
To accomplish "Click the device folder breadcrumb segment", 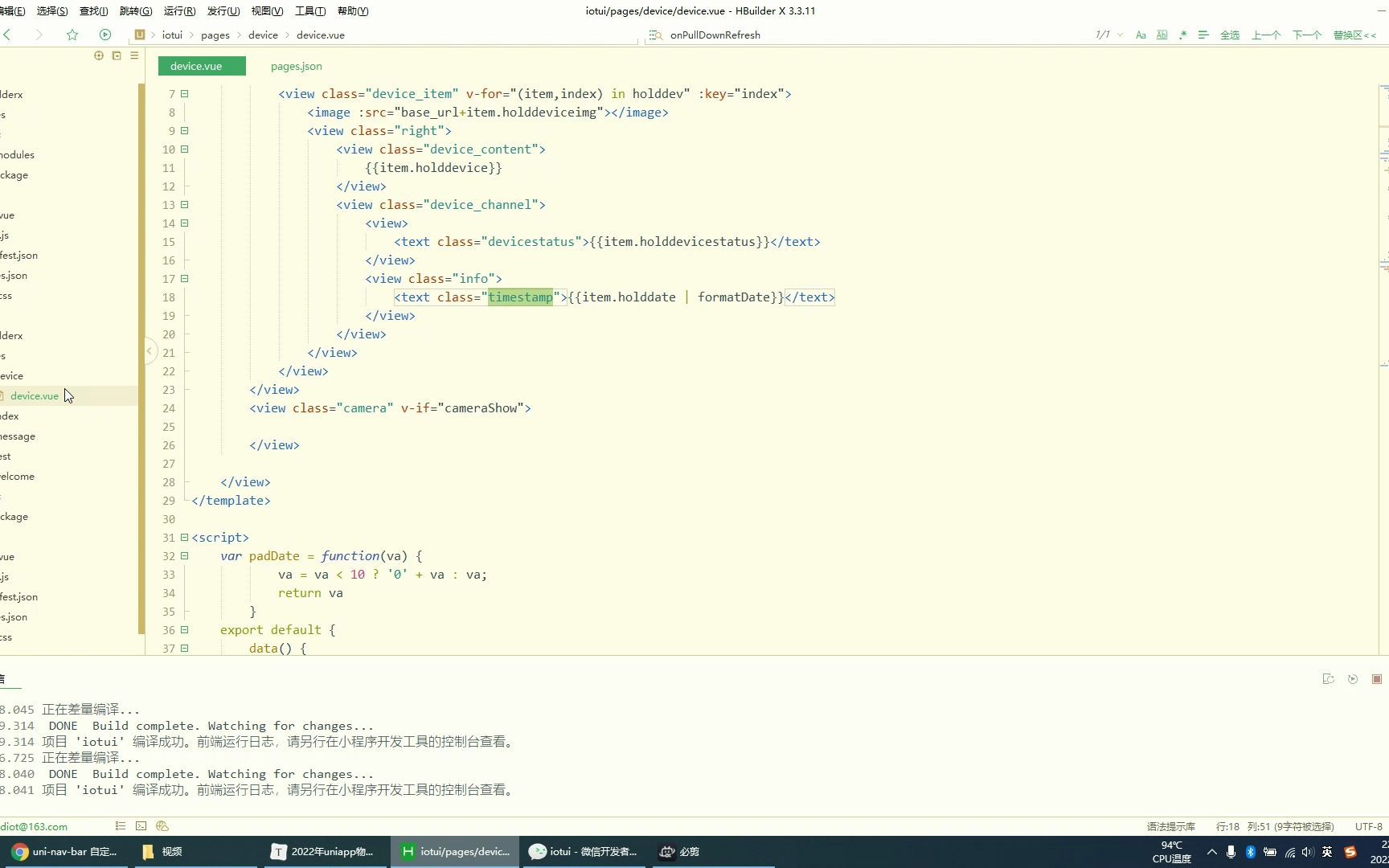I will (x=263, y=35).
